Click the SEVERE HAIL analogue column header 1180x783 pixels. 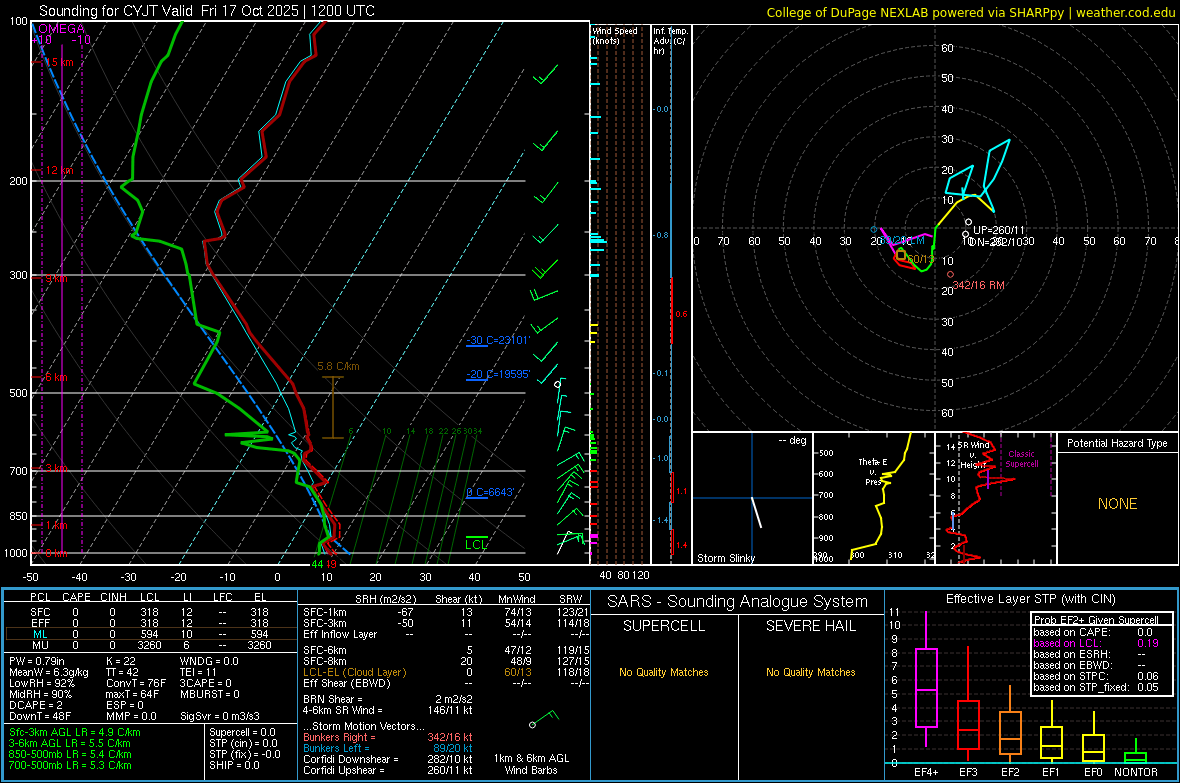(810, 626)
